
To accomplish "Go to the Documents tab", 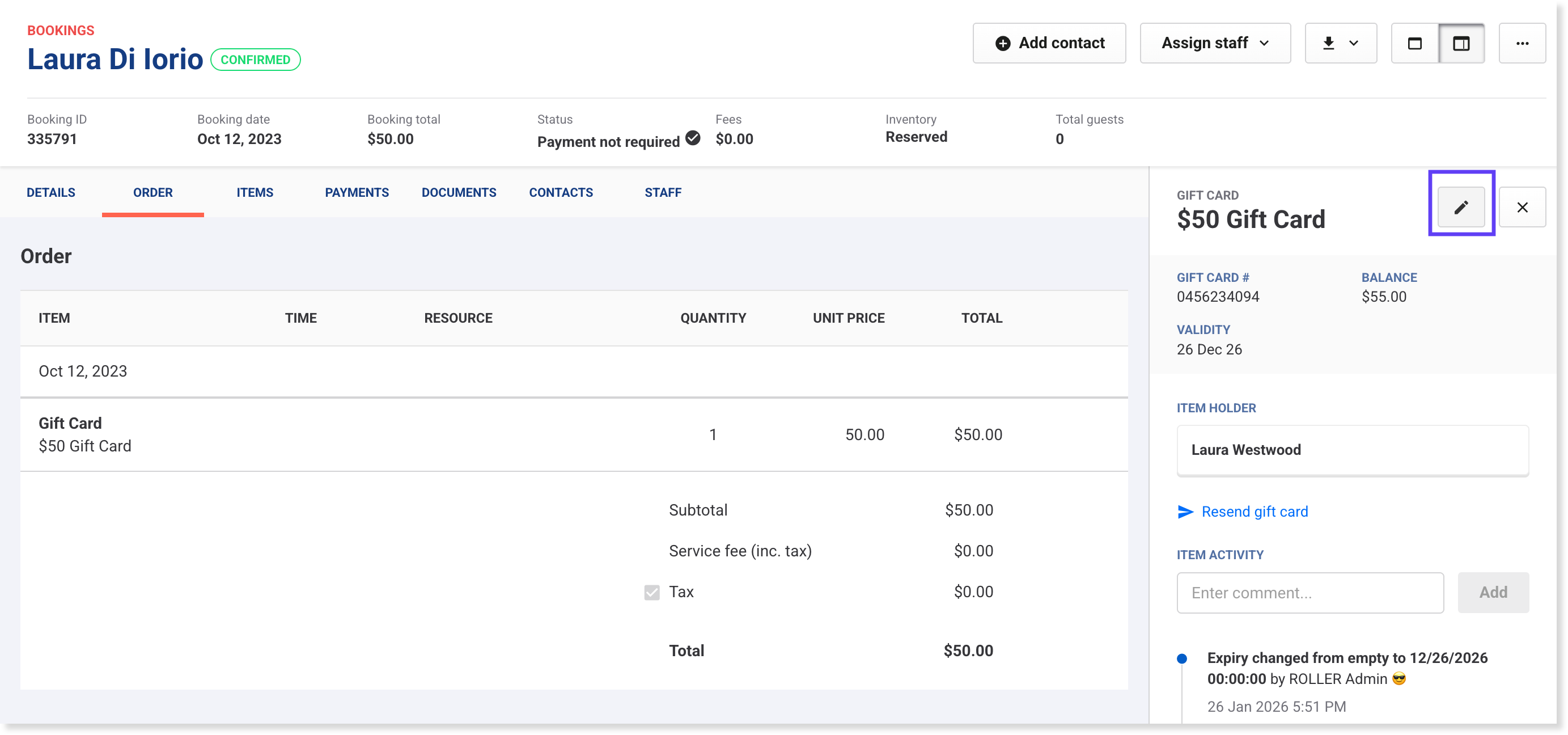I will click(x=459, y=192).
